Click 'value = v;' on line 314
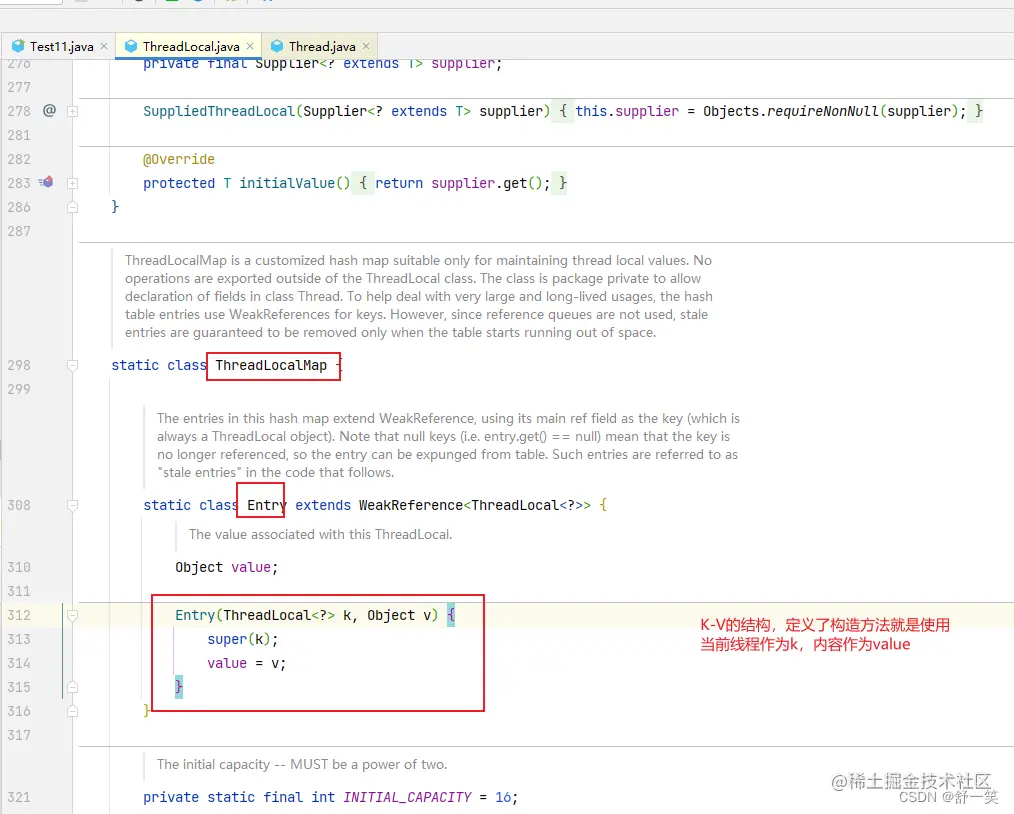Image resolution: width=1014 pixels, height=814 pixels. [246, 663]
